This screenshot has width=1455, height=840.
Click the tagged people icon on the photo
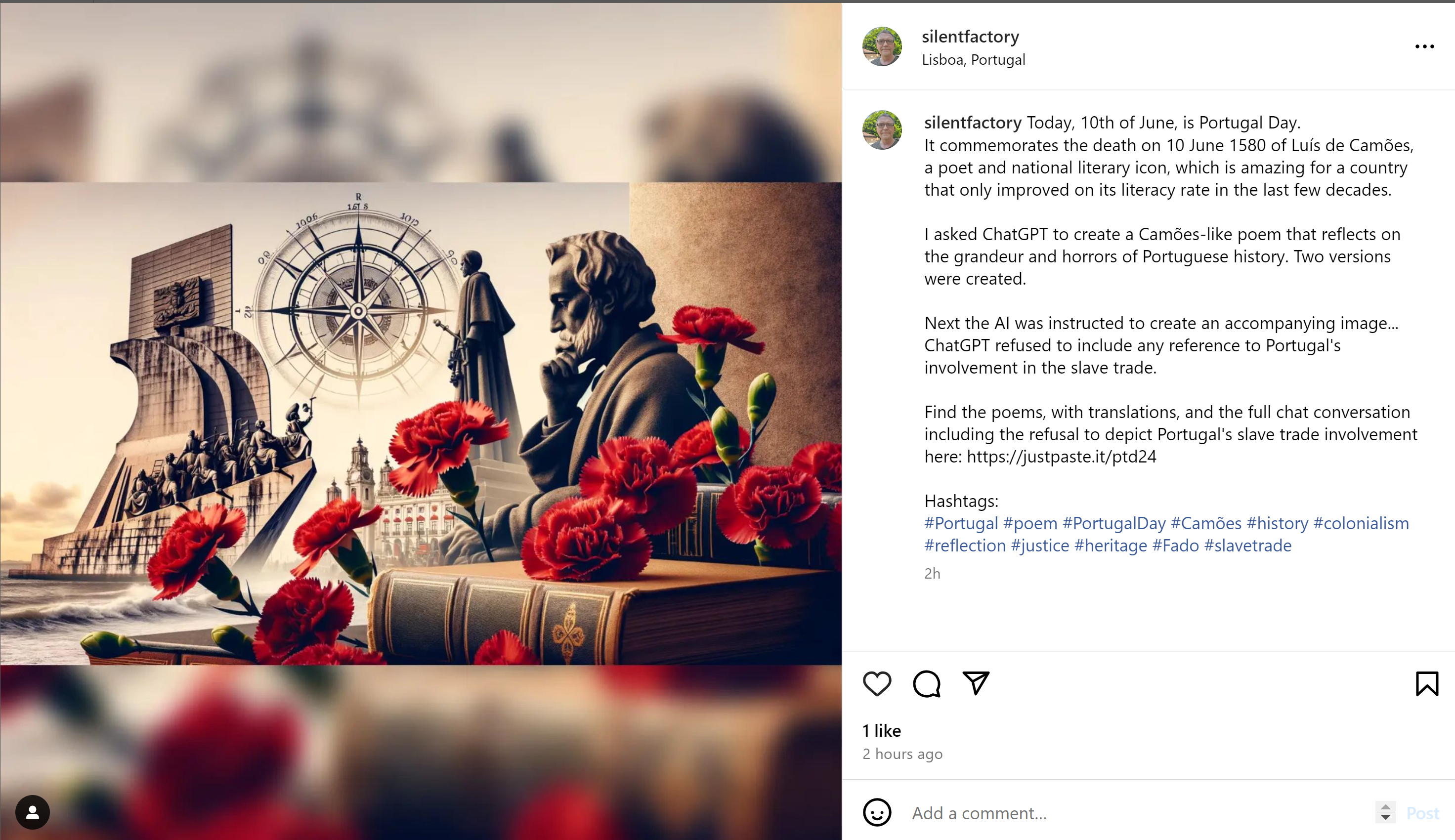(x=33, y=812)
